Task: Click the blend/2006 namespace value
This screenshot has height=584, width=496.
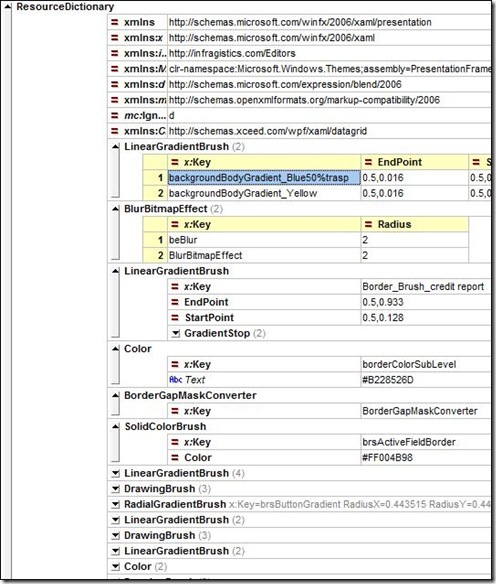Action: [x=285, y=85]
